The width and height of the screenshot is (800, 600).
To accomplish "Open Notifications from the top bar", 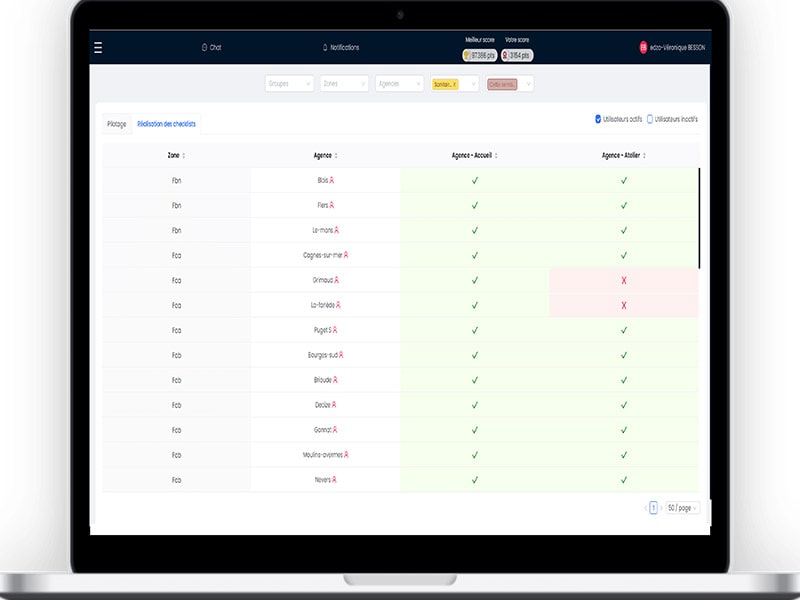I will [x=340, y=47].
